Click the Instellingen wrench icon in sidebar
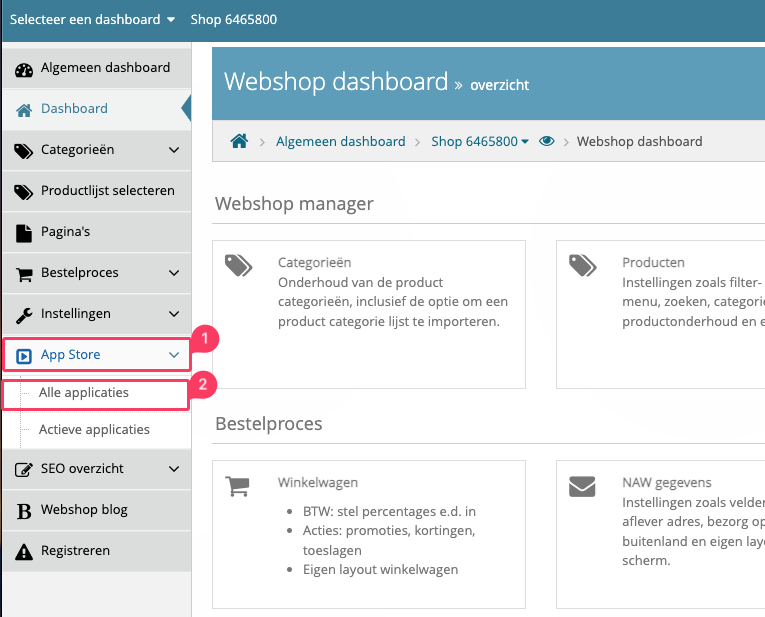 tap(24, 314)
